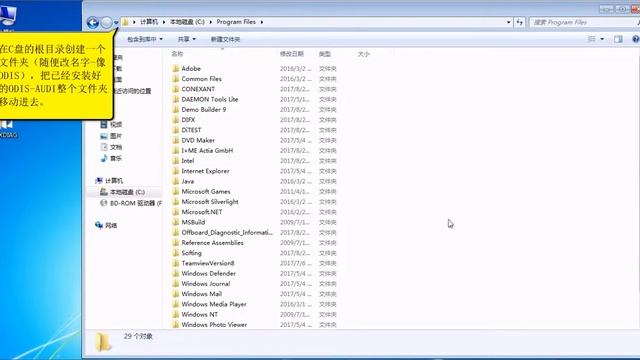This screenshot has height=360, width=640.
Task: Select the Windows Mail folder name
Action: click(202, 294)
